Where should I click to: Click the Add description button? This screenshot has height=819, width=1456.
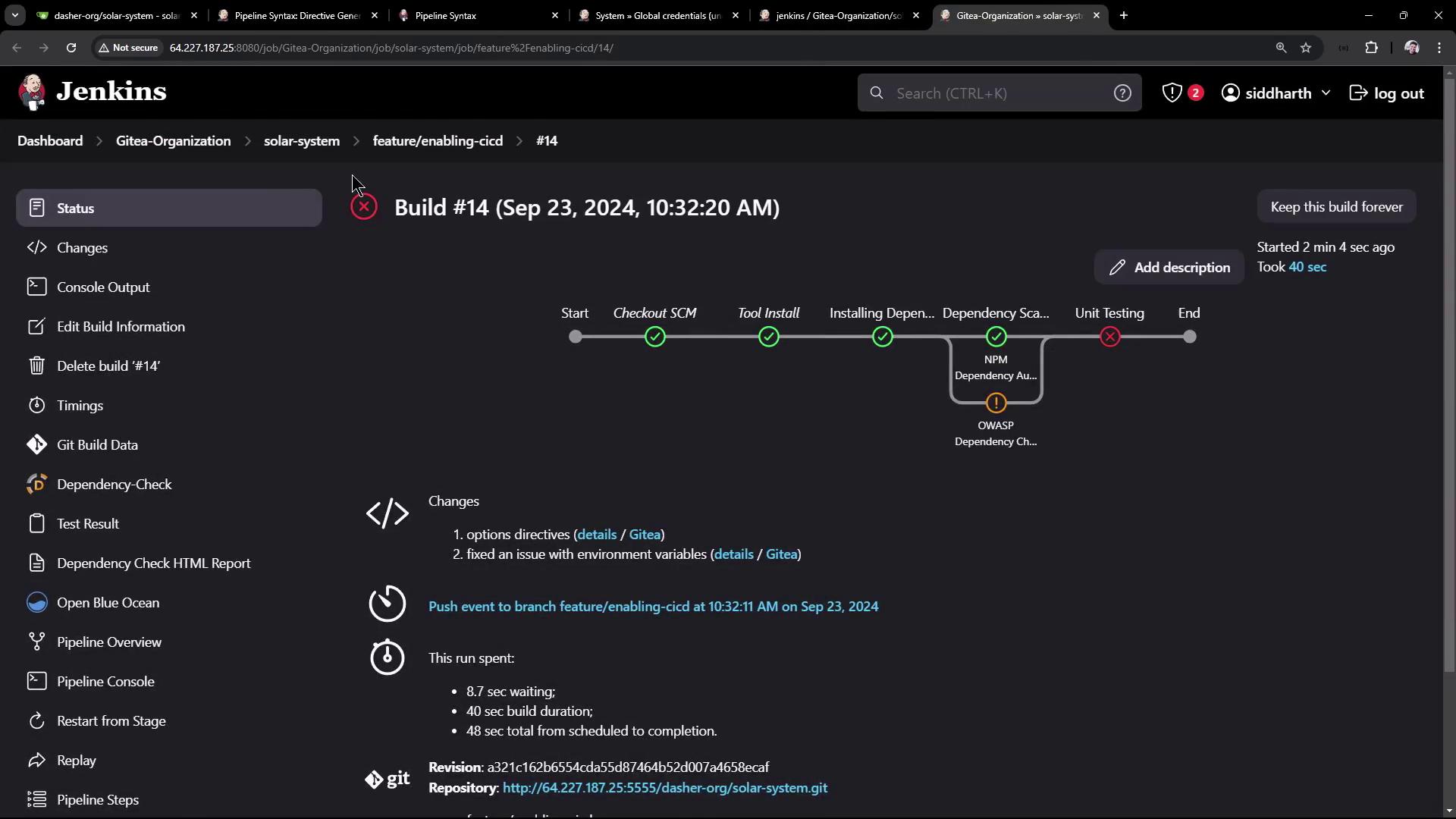click(x=1169, y=267)
